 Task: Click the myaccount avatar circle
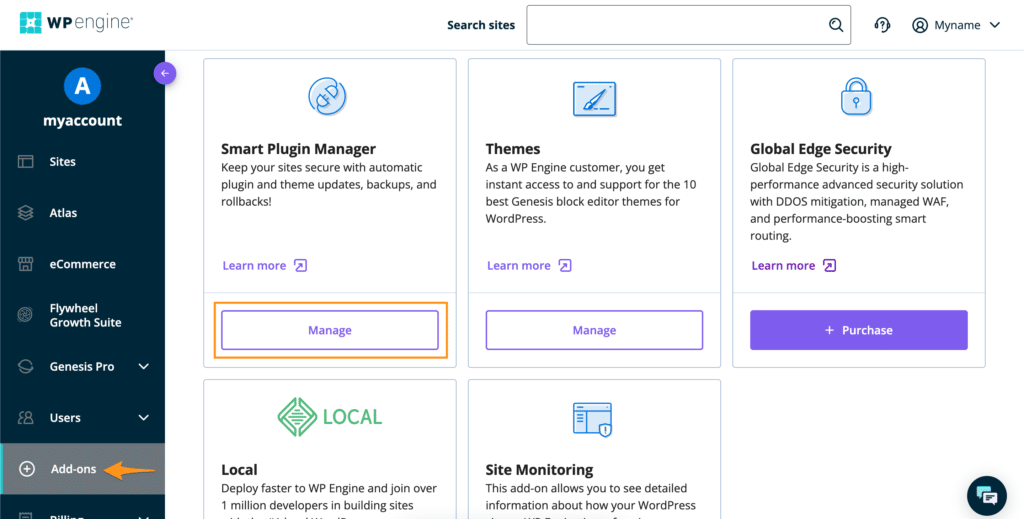pos(82,87)
